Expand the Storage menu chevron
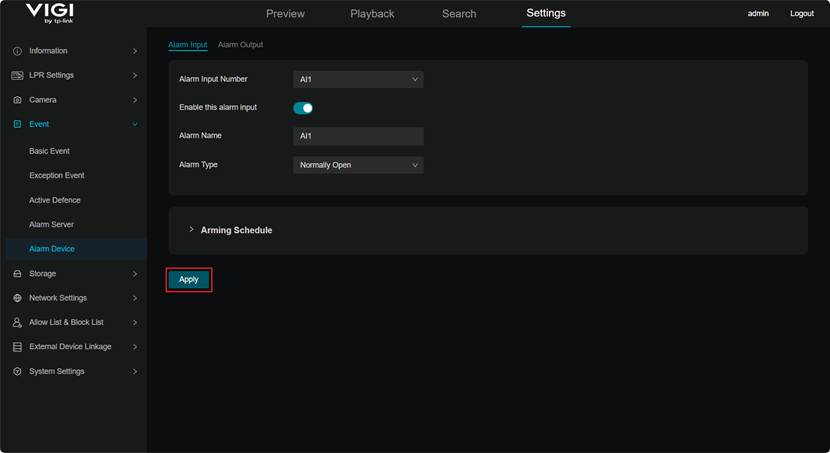Screen dimensions: 830x453 point(135,274)
